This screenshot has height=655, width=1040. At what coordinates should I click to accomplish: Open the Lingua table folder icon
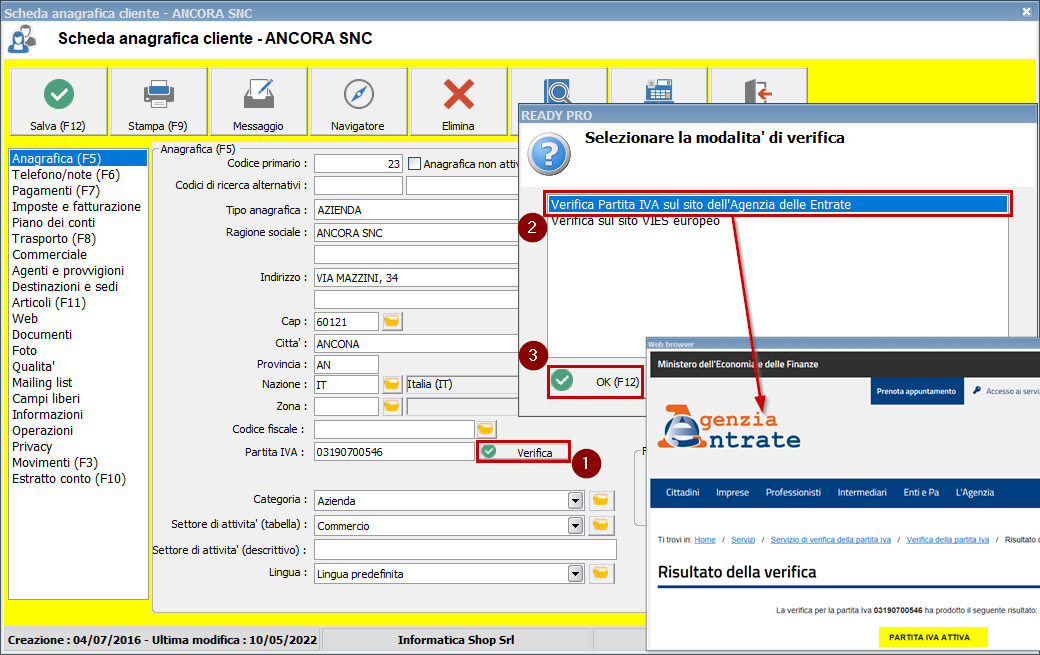point(601,573)
